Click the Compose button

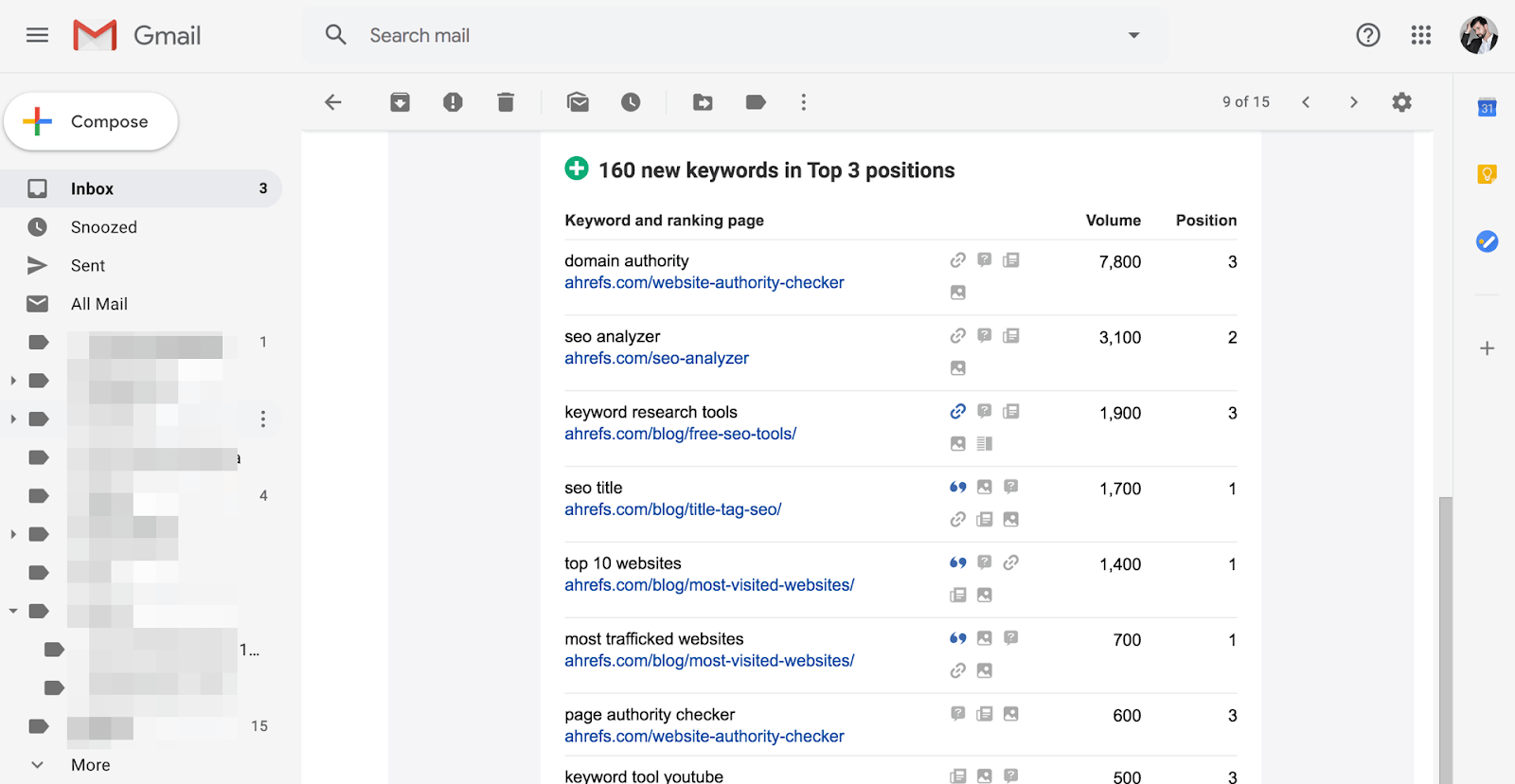click(x=91, y=121)
